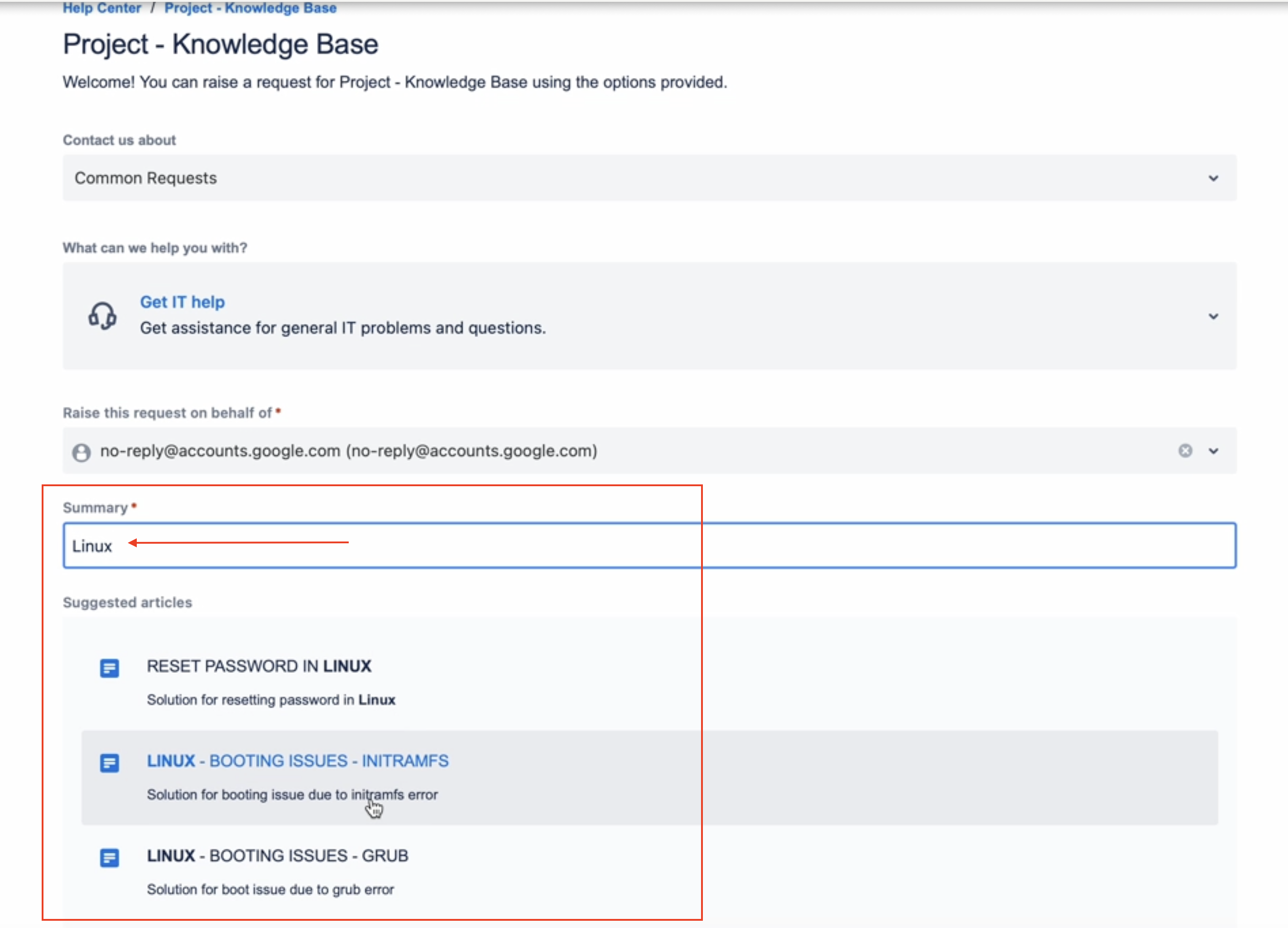This screenshot has height=928, width=1288.
Task: Click the headset icon beside Get IT help
Action: (x=102, y=315)
